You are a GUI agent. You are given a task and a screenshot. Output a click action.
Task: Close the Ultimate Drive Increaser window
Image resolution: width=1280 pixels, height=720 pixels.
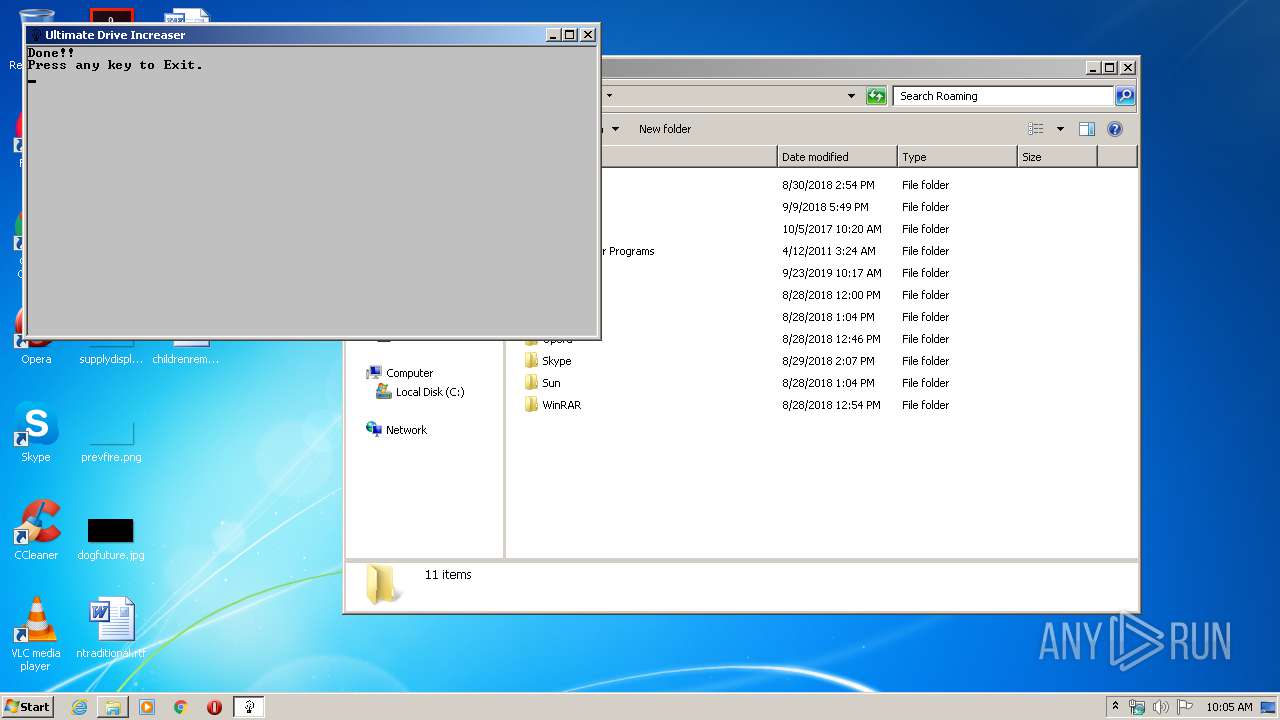tap(588, 35)
